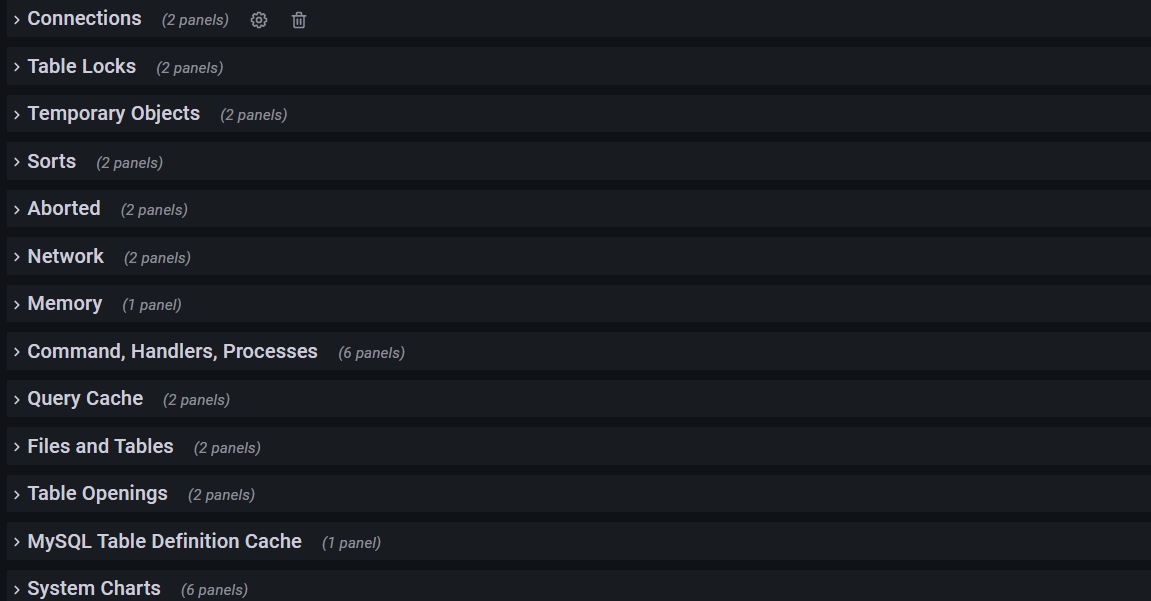Click the Files and Tables row title
The image size is (1151, 601).
(100, 447)
